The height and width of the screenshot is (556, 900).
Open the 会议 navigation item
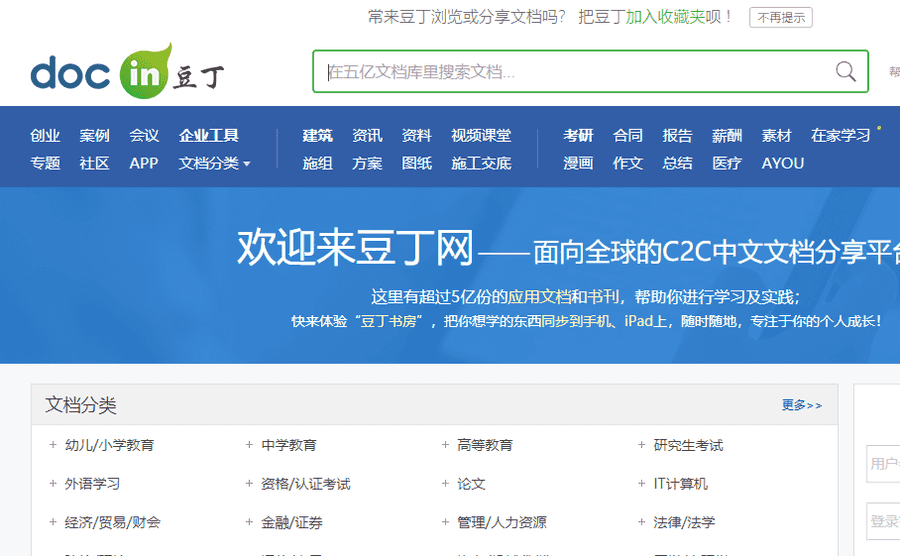tap(144, 135)
